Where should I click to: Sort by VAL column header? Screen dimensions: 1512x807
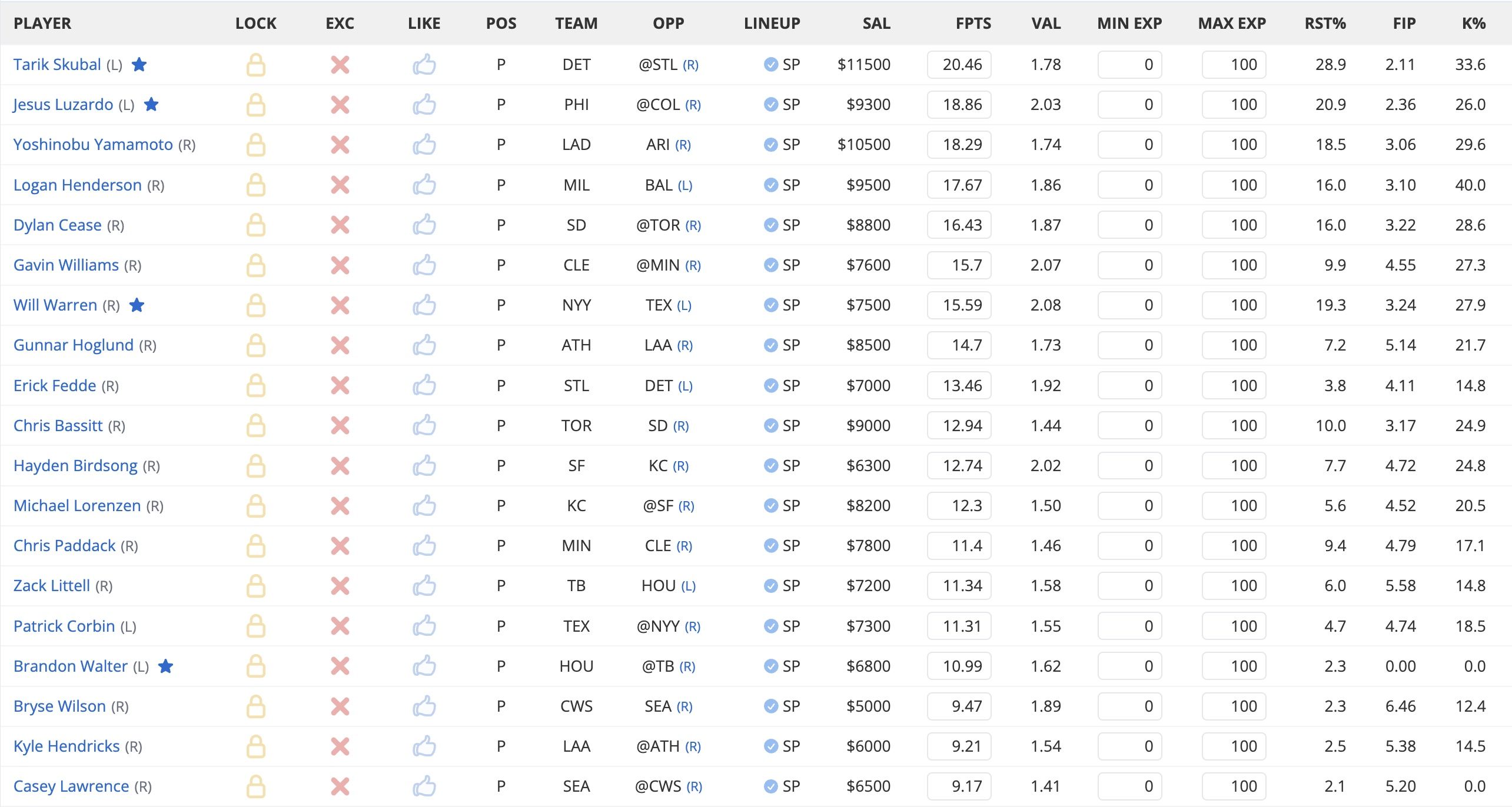click(1046, 24)
